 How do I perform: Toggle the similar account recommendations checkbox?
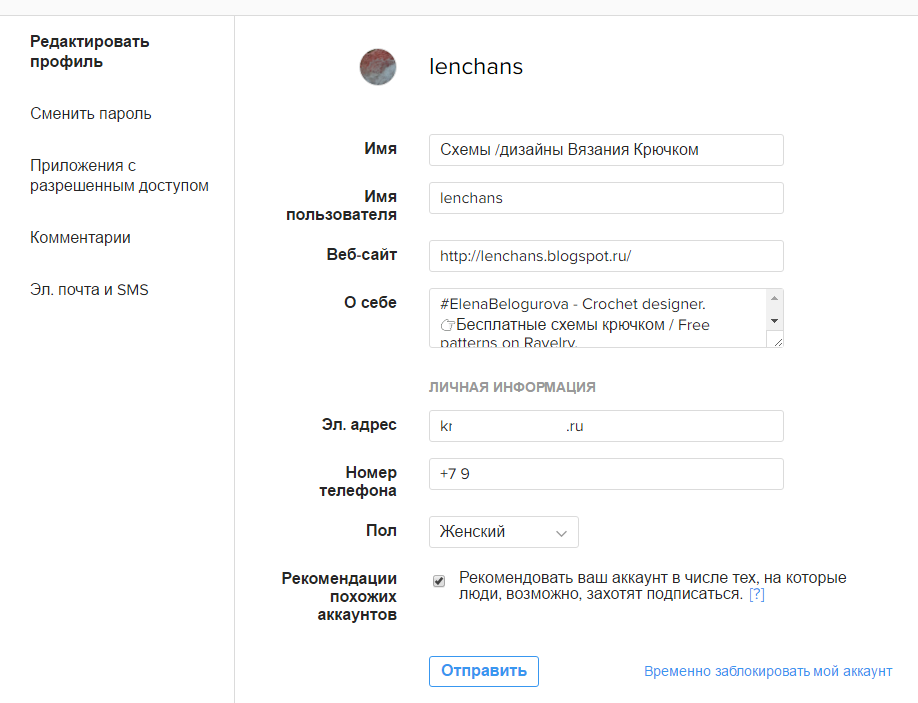pyautogui.click(x=439, y=581)
